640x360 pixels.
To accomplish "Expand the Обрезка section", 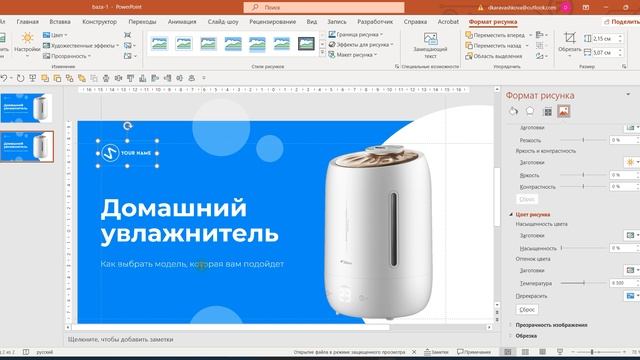I will pyautogui.click(x=526, y=336).
